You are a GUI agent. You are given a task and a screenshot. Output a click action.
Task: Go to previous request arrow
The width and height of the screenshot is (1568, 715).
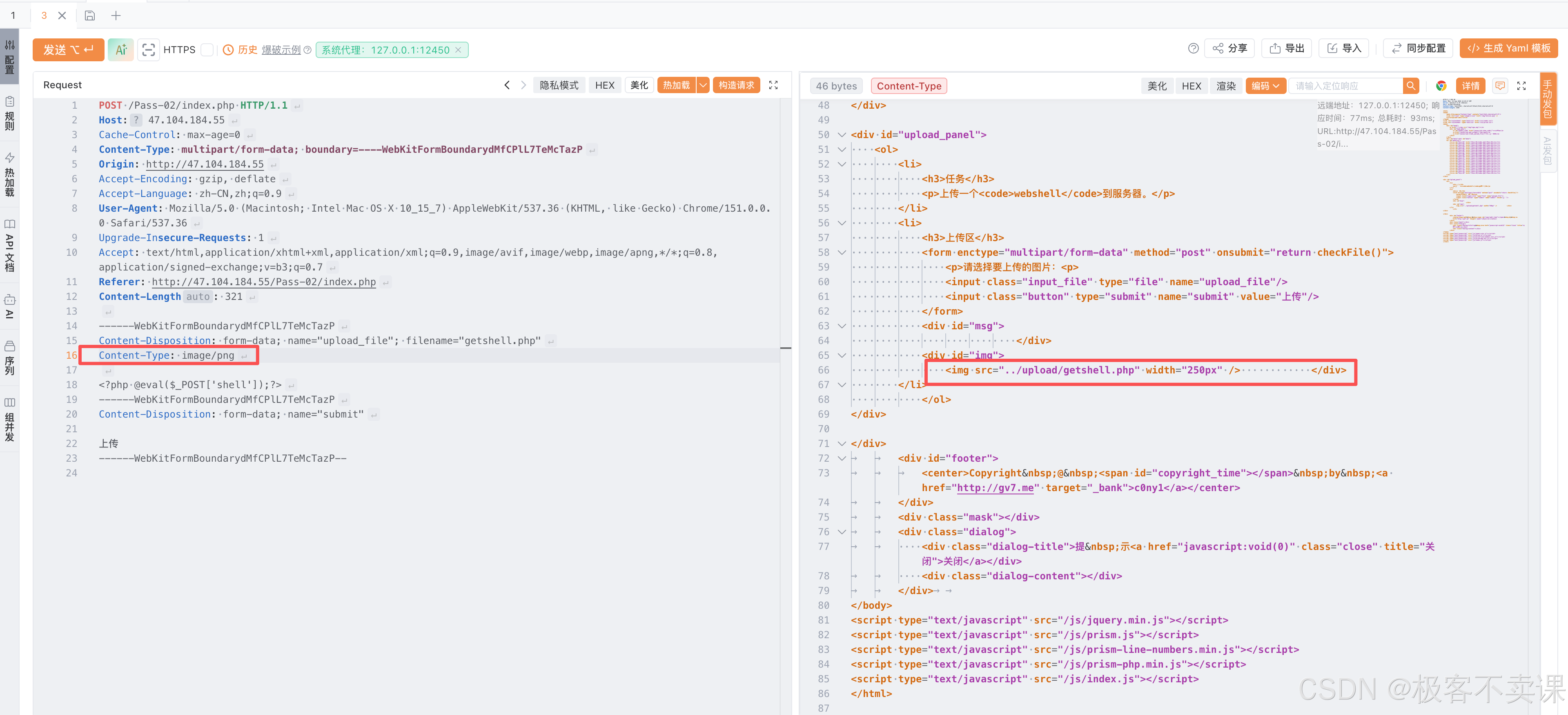507,85
